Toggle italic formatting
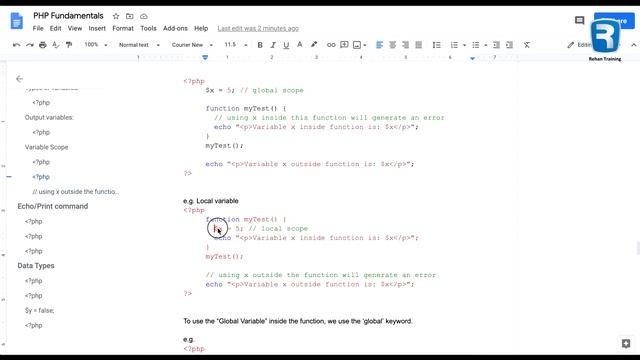Screen dimensions: 640x360 [273, 45]
